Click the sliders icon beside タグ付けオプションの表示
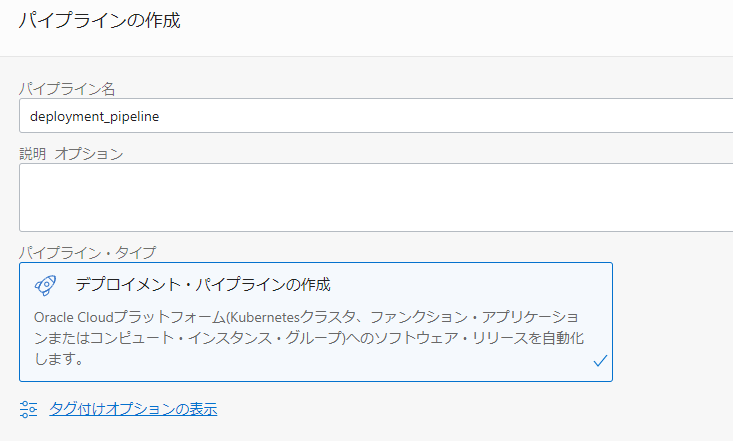 (x=28, y=409)
